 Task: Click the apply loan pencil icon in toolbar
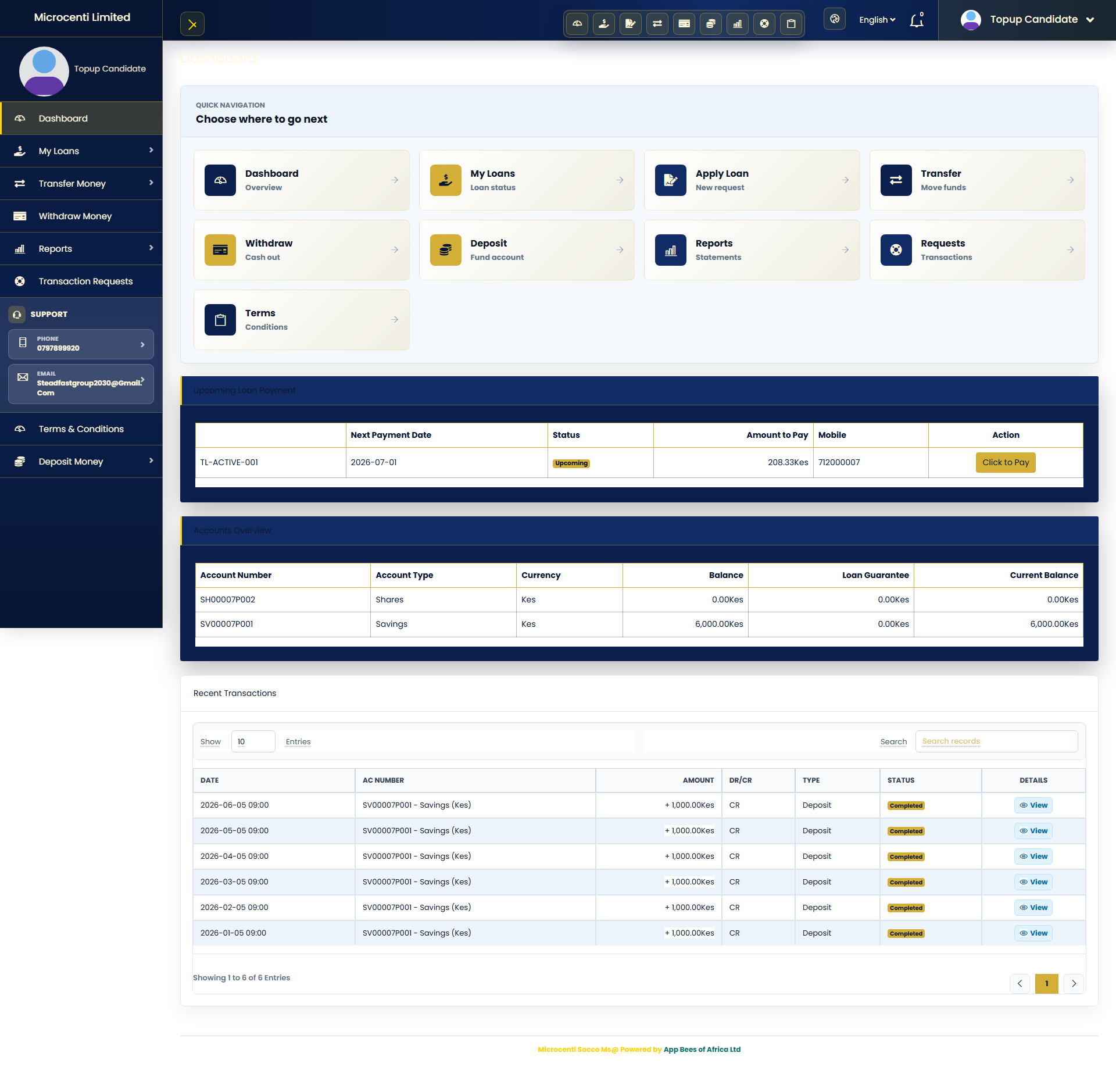point(631,24)
